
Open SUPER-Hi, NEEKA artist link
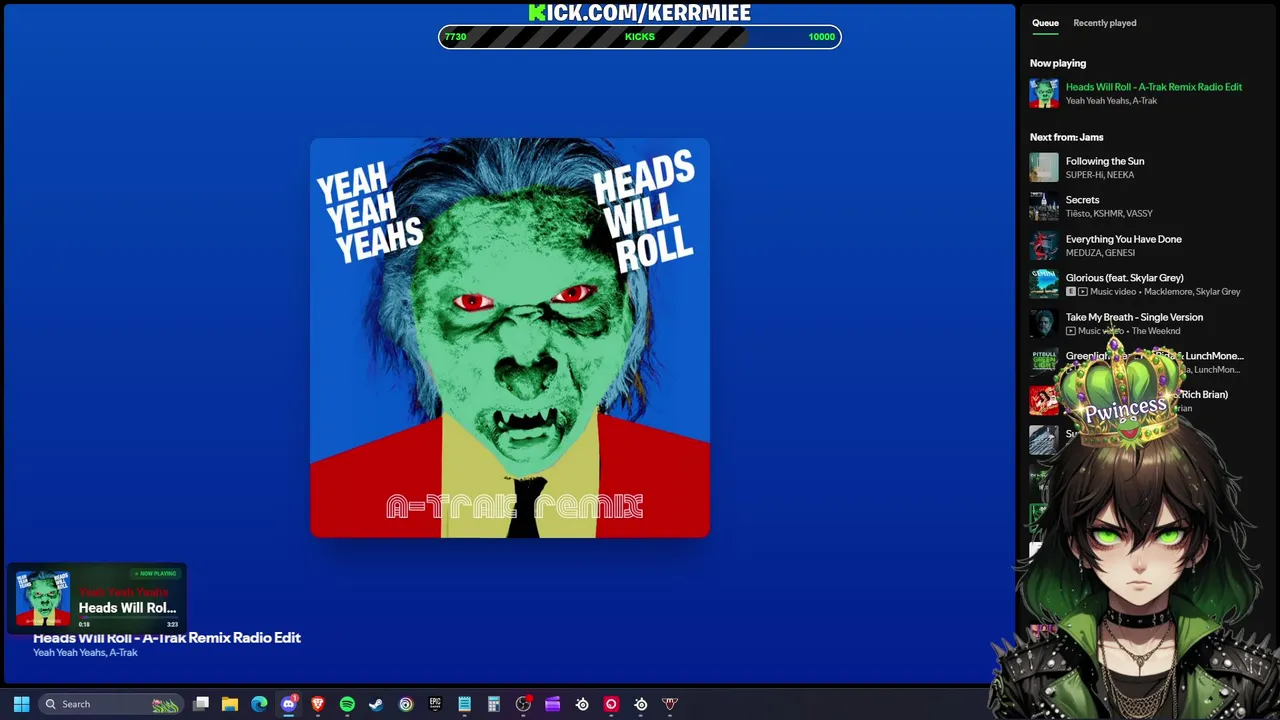tap(1100, 175)
